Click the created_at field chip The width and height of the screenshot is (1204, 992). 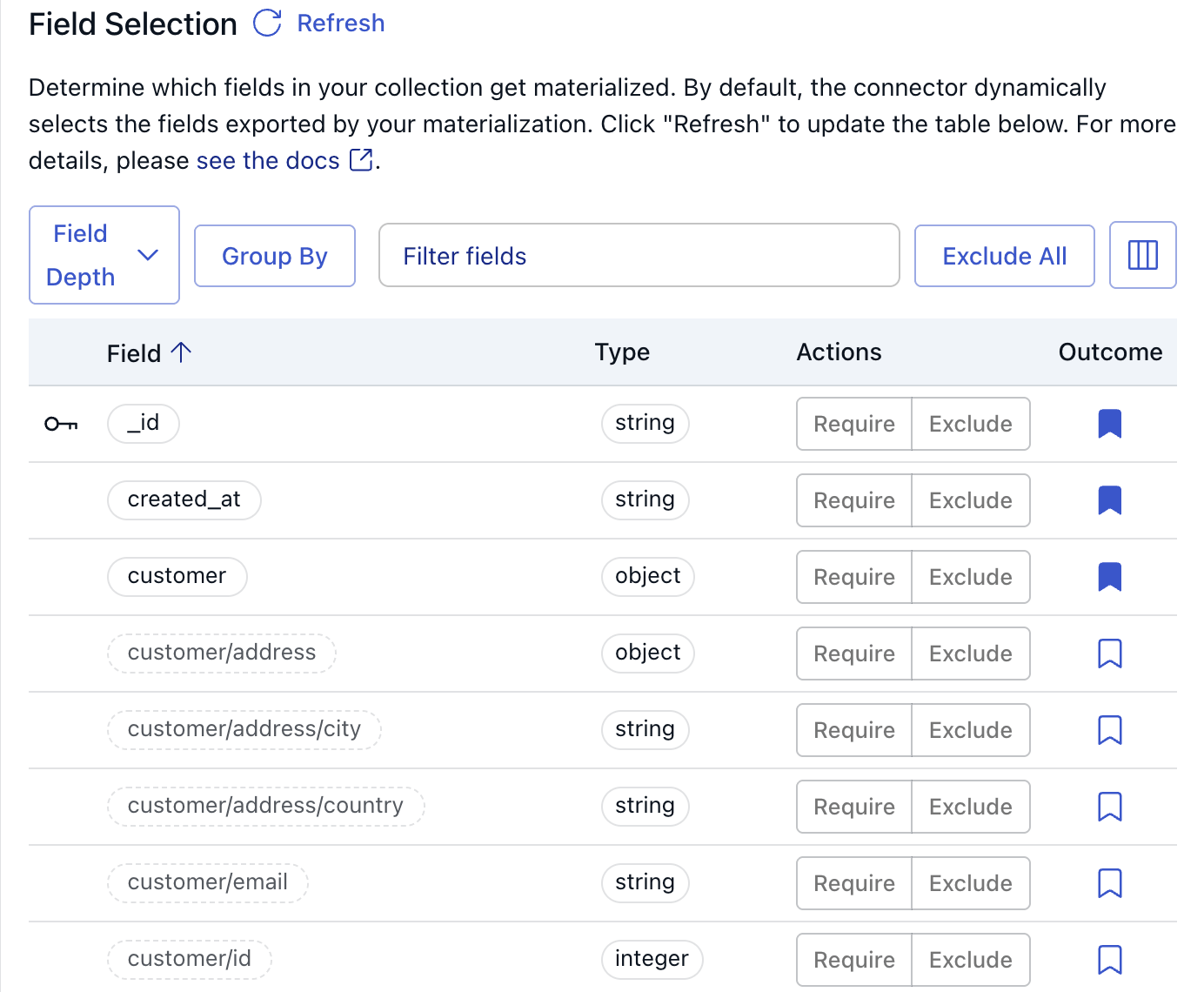click(184, 500)
